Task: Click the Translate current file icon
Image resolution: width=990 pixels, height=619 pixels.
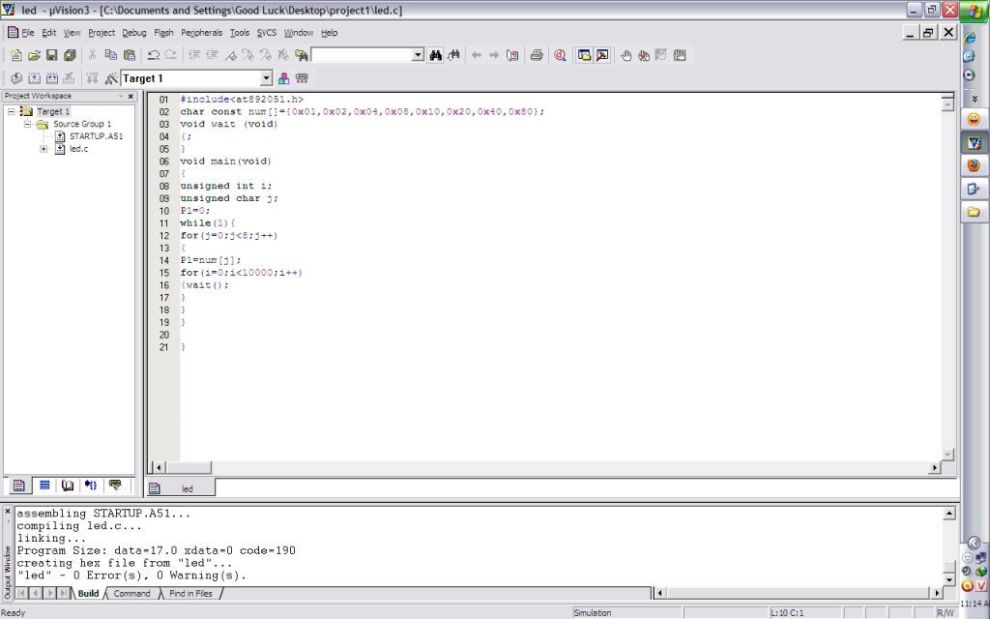Action: [16, 78]
